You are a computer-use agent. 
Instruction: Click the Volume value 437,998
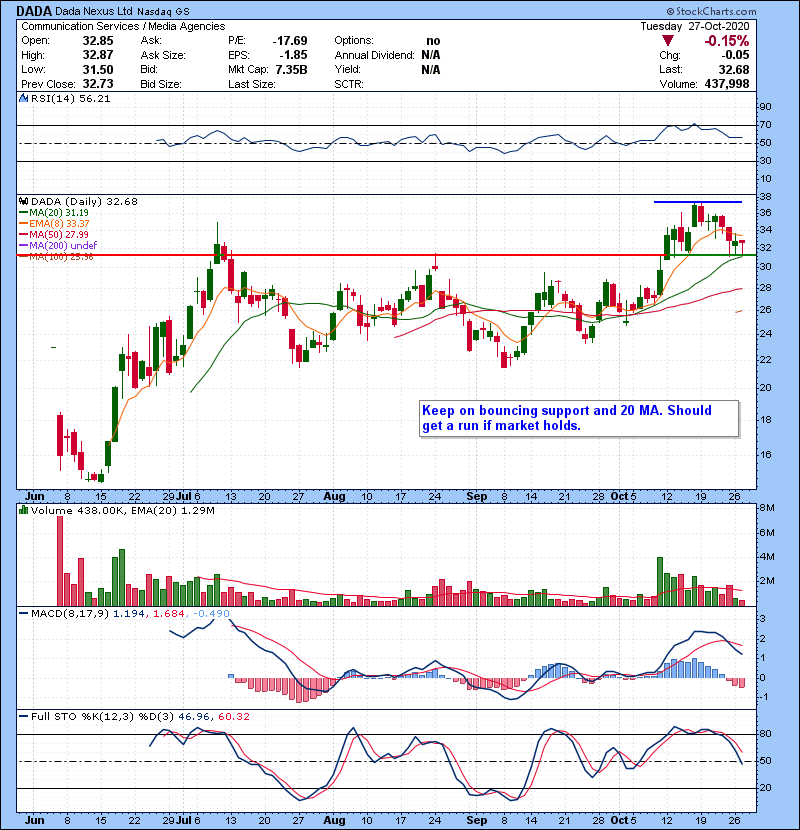pyautogui.click(x=727, y=84)
